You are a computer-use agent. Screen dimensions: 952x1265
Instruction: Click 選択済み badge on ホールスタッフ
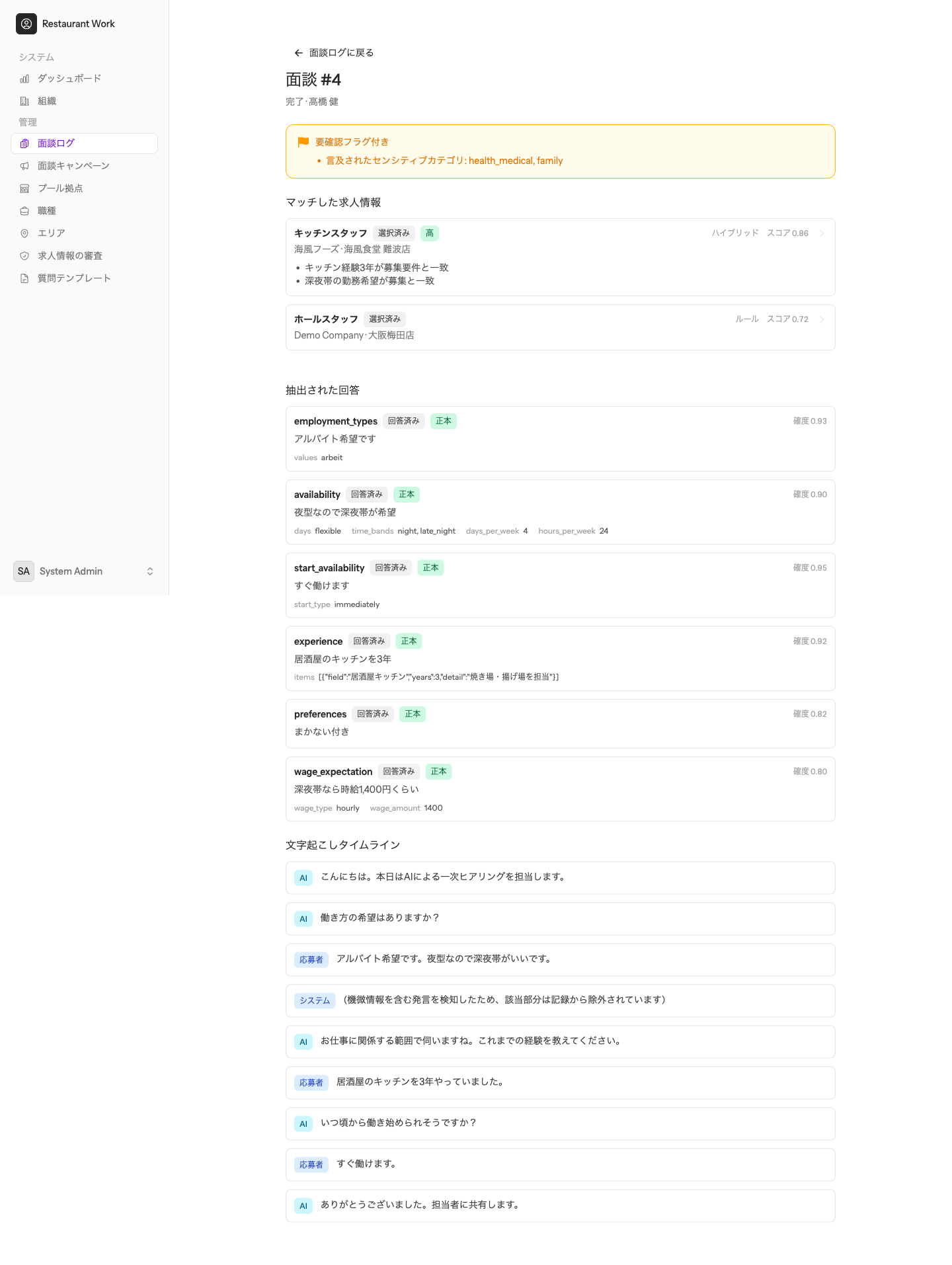point(385,319)
